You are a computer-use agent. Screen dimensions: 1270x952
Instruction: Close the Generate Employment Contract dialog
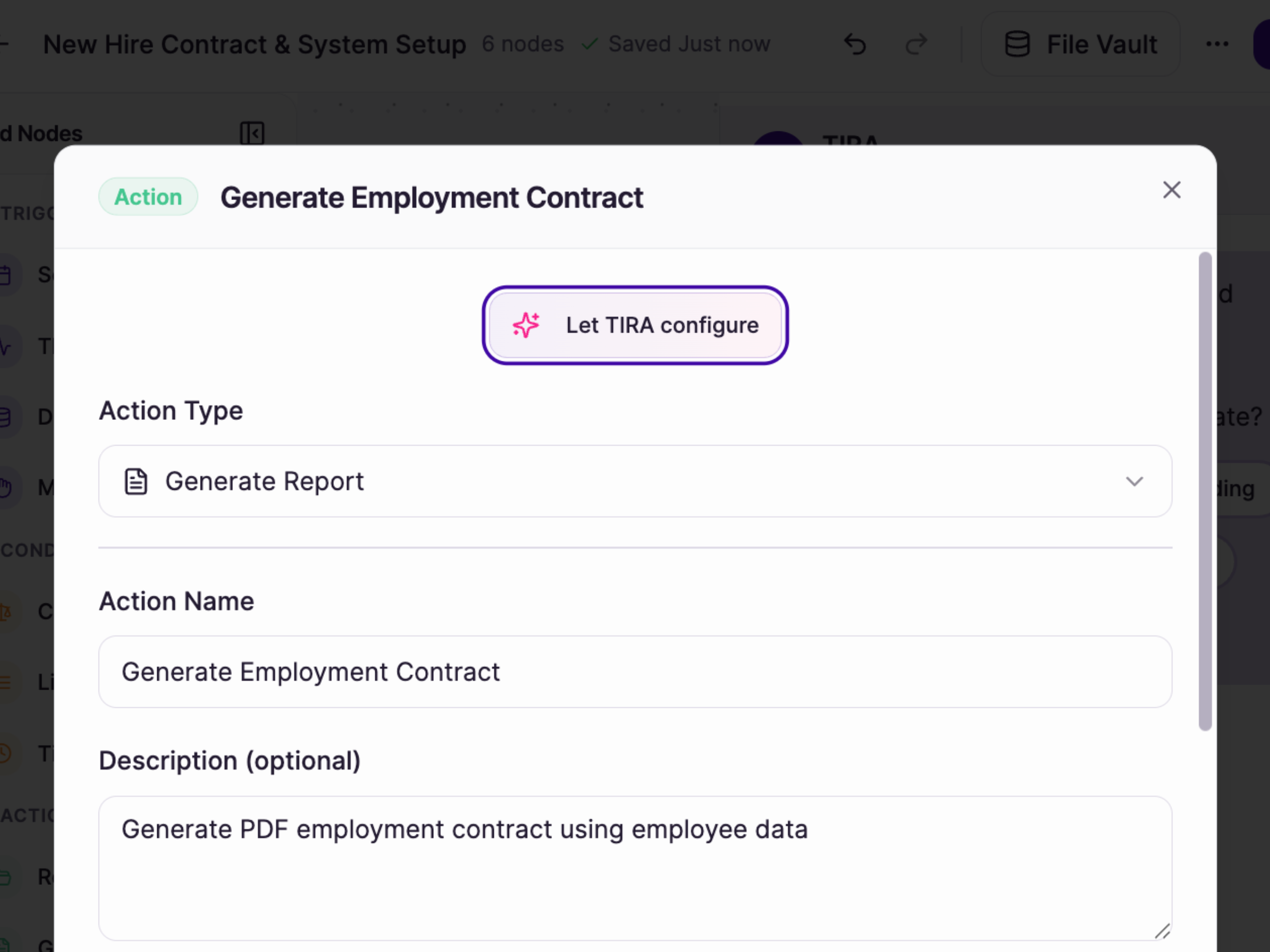[1171, 190]
